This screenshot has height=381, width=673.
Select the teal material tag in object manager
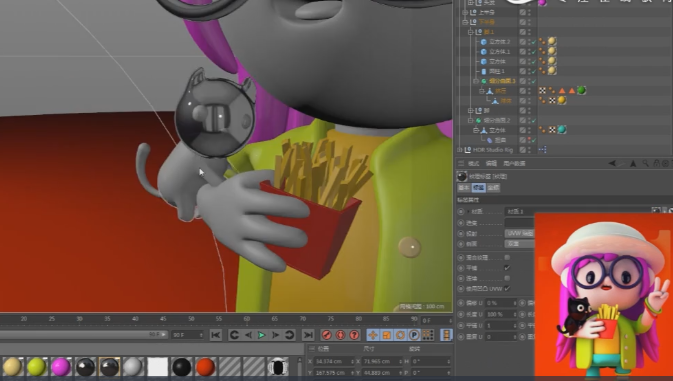tap(562, 130)
